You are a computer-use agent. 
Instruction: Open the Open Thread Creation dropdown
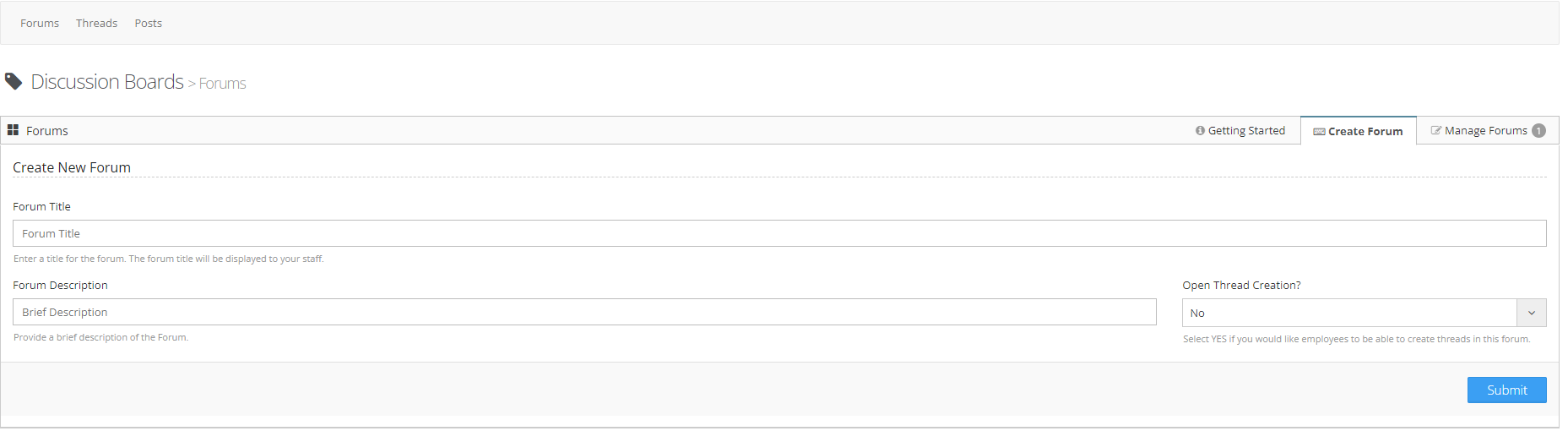(x=1349, y=313)
